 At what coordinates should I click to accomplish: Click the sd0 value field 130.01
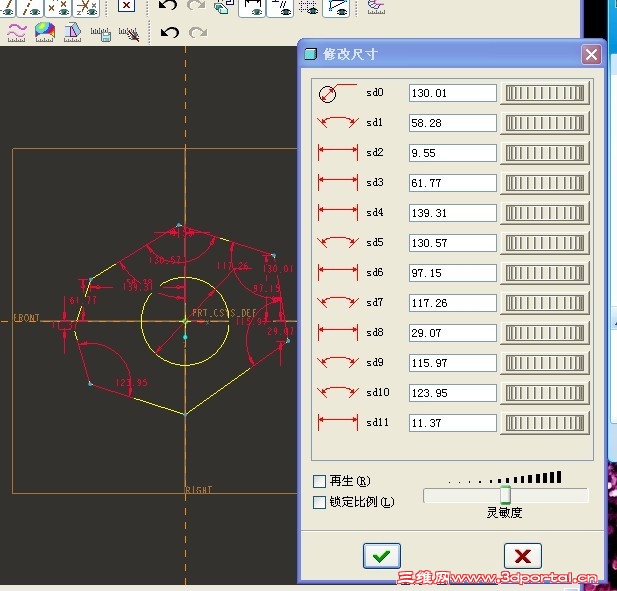coord(453,93)
